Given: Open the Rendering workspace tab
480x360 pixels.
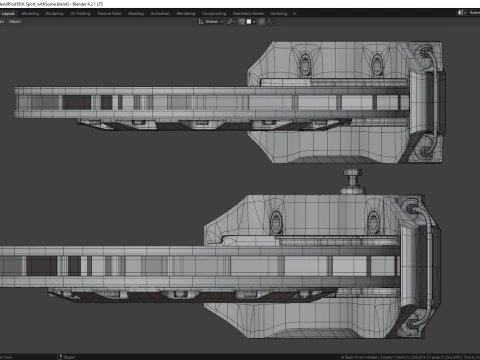Looking at the screenshot, I should (x=186, y=14).
